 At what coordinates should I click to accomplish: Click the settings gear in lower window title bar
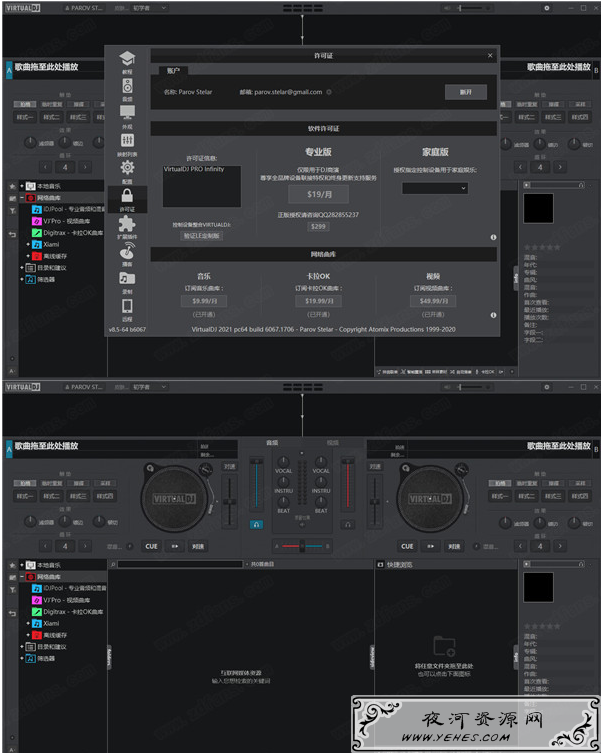[547, 387]
